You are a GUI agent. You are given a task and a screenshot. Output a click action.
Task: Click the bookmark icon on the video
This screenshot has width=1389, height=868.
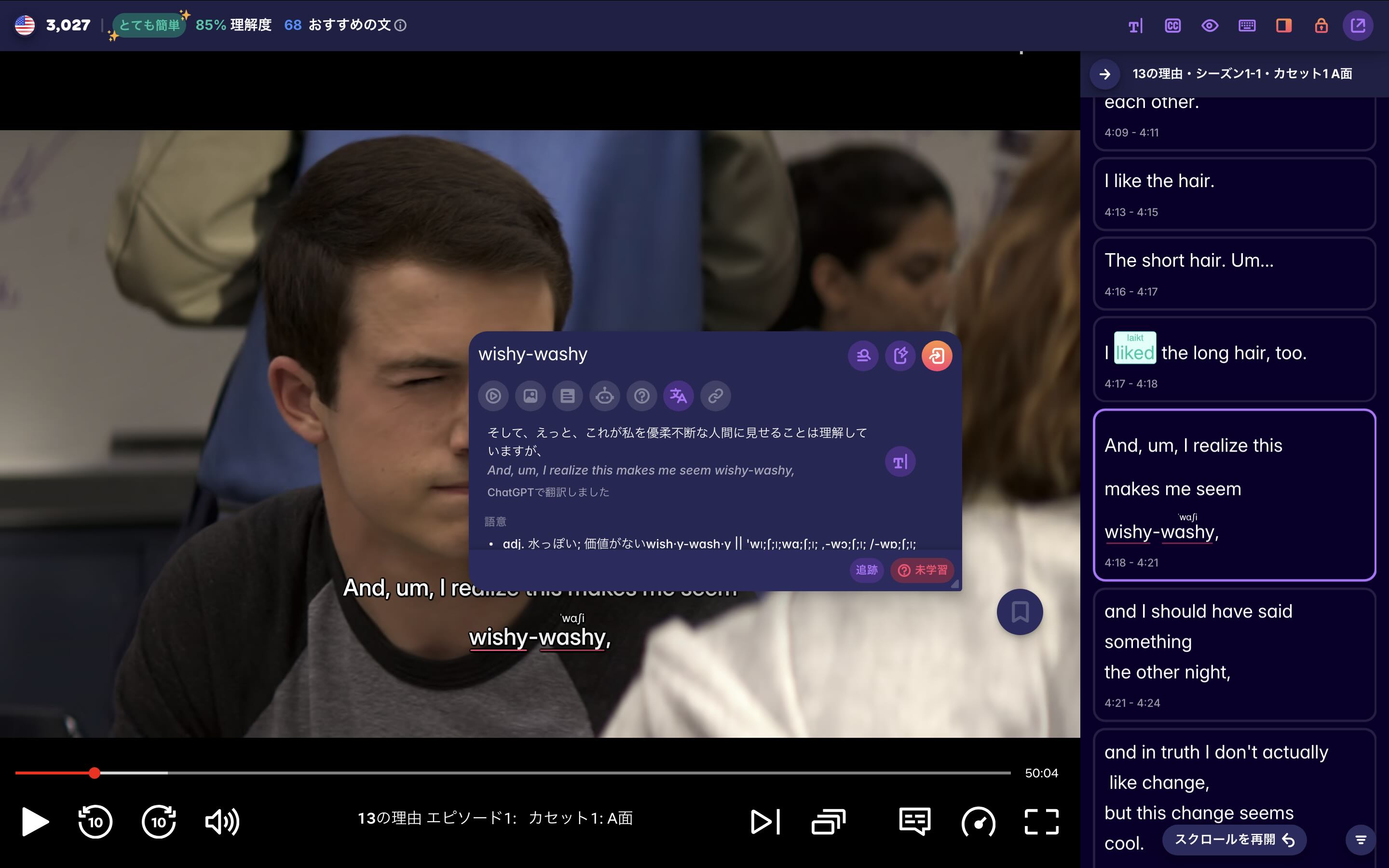pos(1020,612)
